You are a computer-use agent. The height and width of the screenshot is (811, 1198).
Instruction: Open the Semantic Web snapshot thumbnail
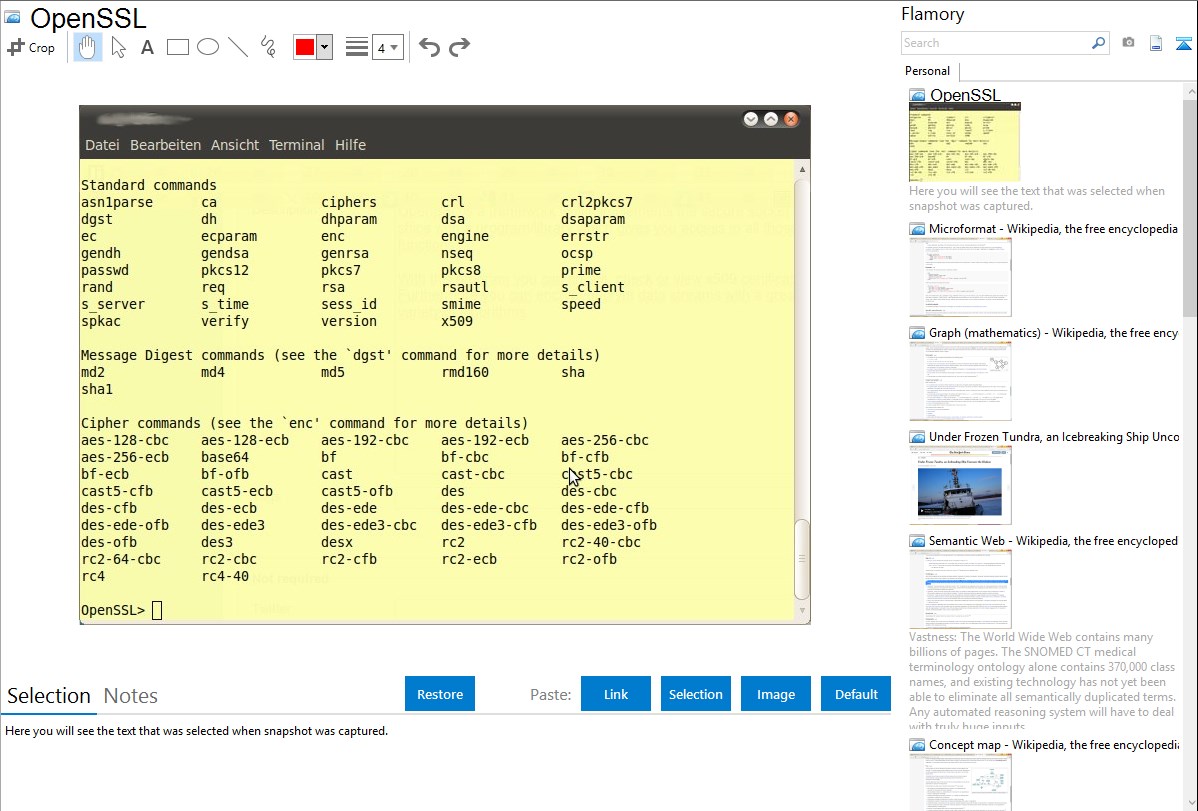[960, 588]
